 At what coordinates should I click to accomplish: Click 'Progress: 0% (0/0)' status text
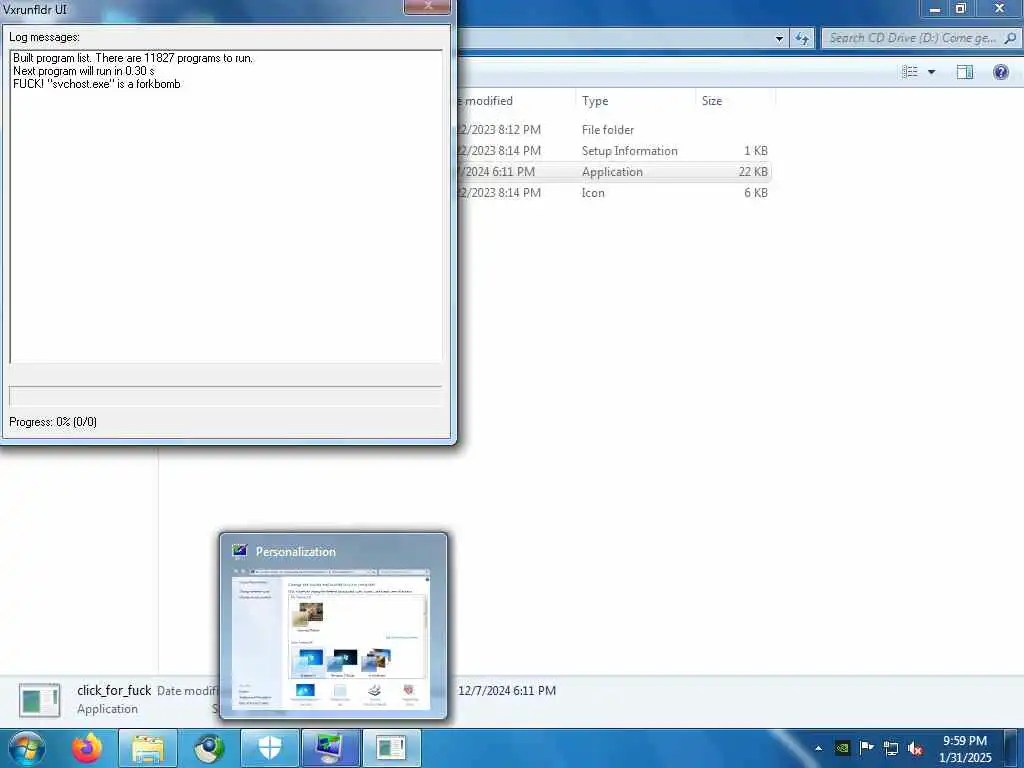coord(53,422)
